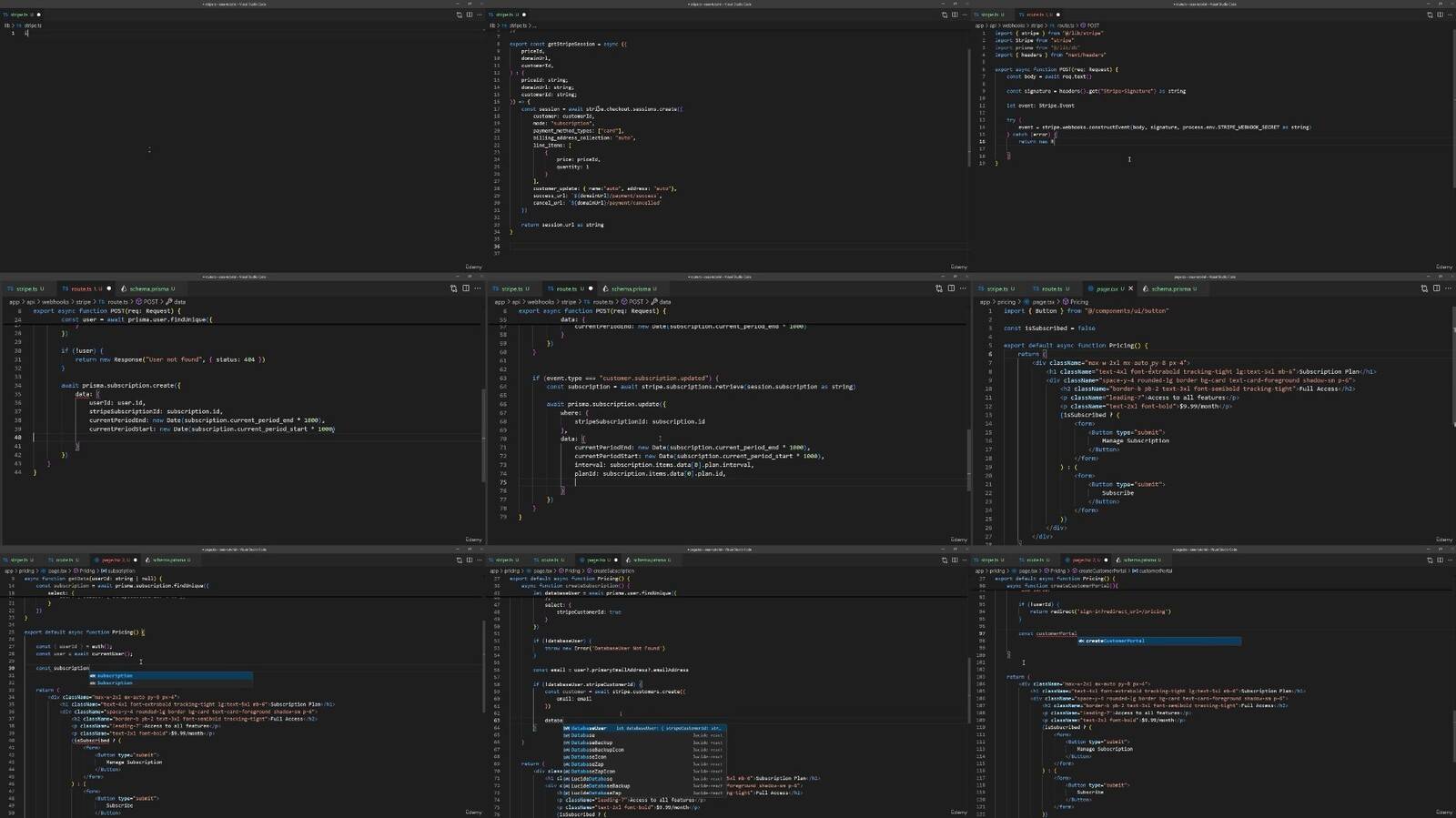
Task: Open More Actions ellipsis in middle-right panel
Action: tap(1448, 288)
